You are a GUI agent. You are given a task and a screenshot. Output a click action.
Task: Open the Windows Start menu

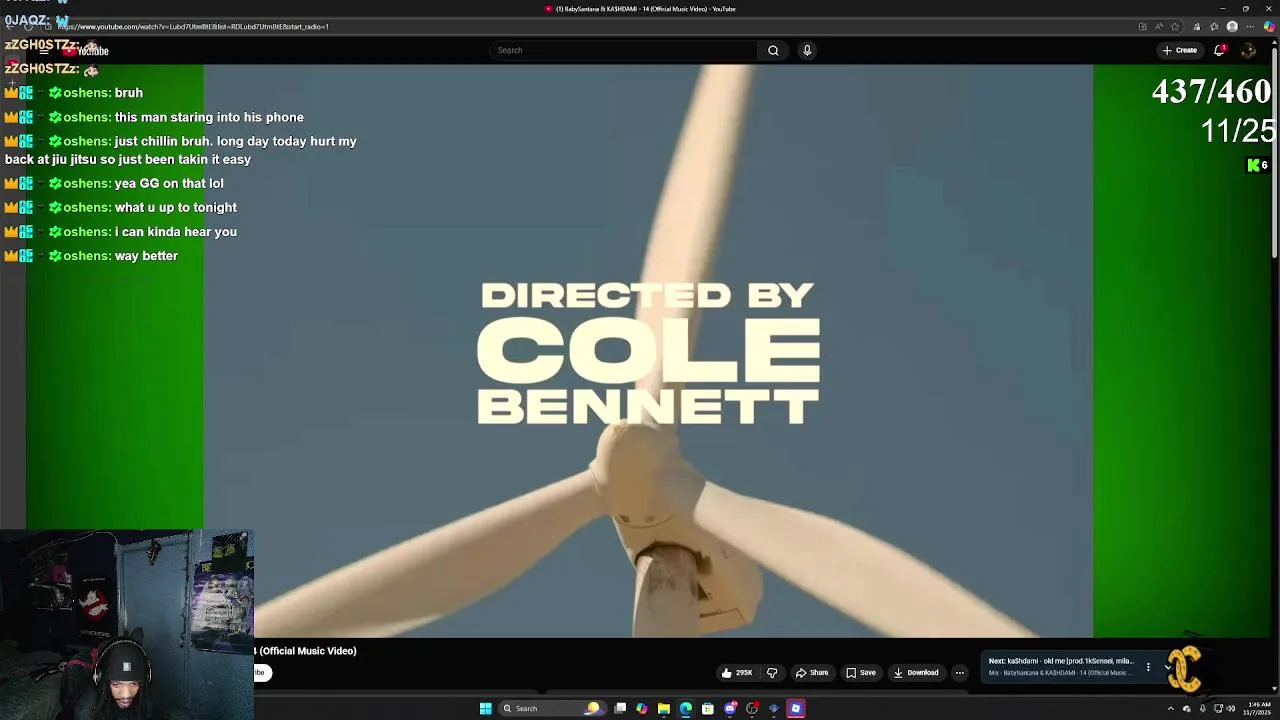point(485,708)
